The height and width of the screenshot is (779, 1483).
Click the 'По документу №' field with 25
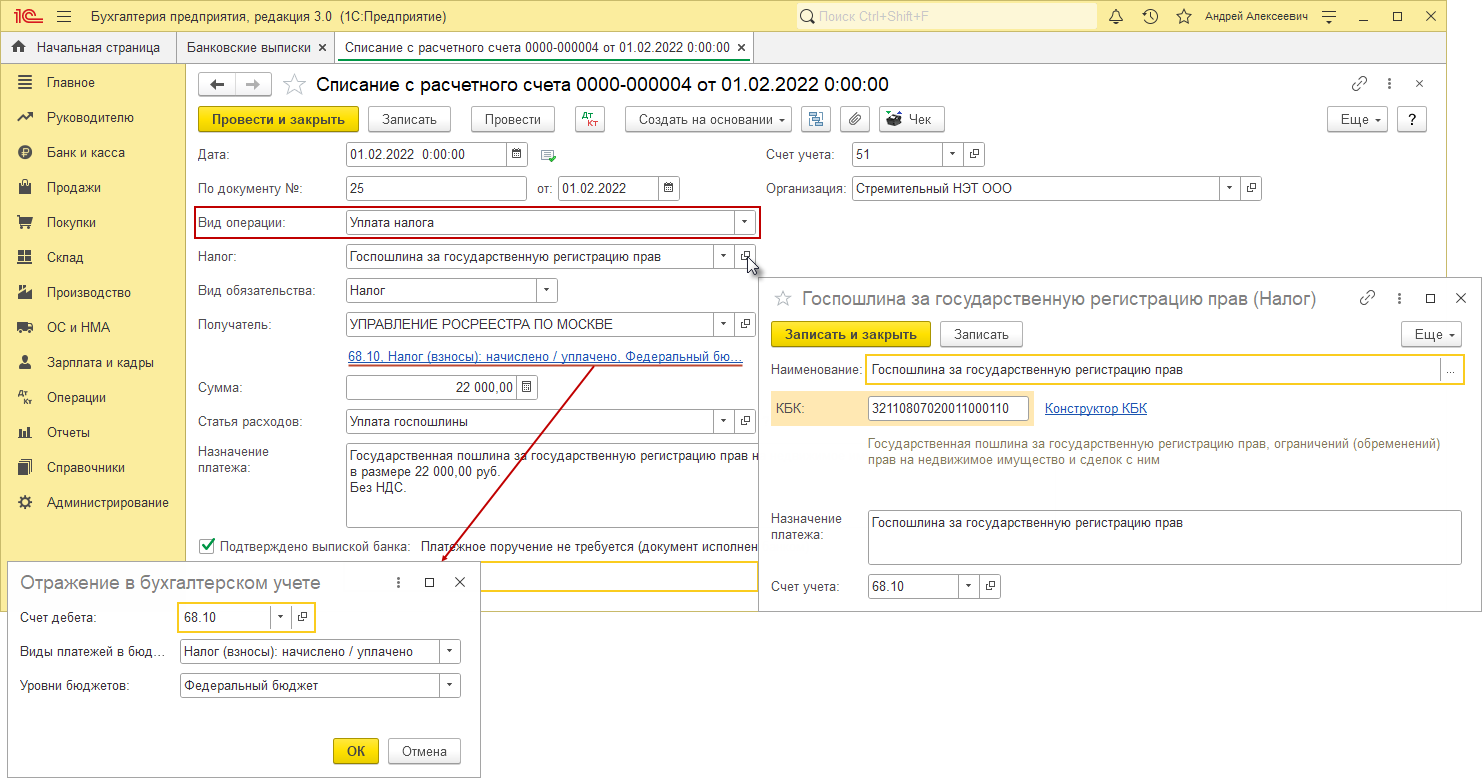coord(436,188)
